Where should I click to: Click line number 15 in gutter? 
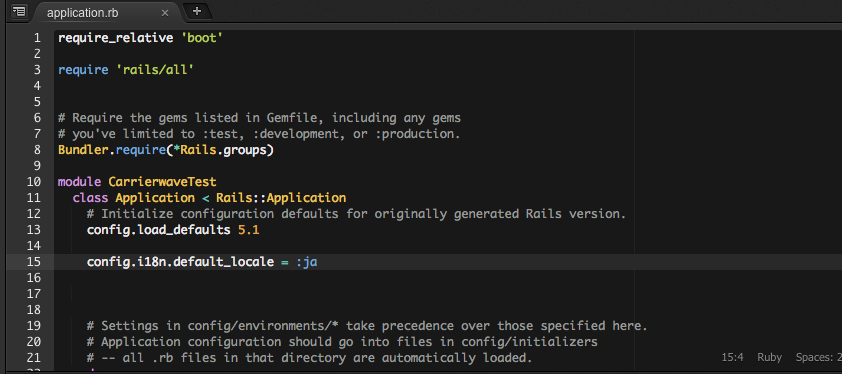click(x=33, y=262)
